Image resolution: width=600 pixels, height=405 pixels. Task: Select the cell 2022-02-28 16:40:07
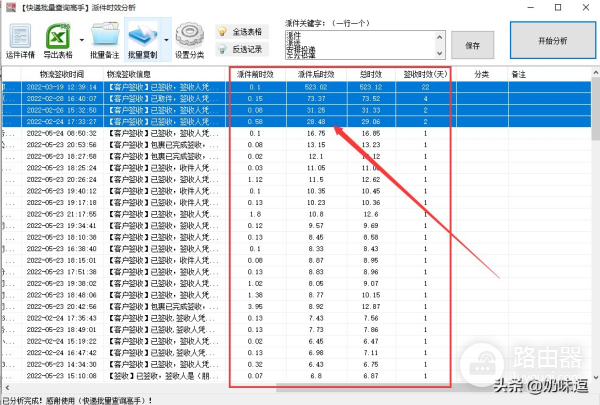(62, 99)
